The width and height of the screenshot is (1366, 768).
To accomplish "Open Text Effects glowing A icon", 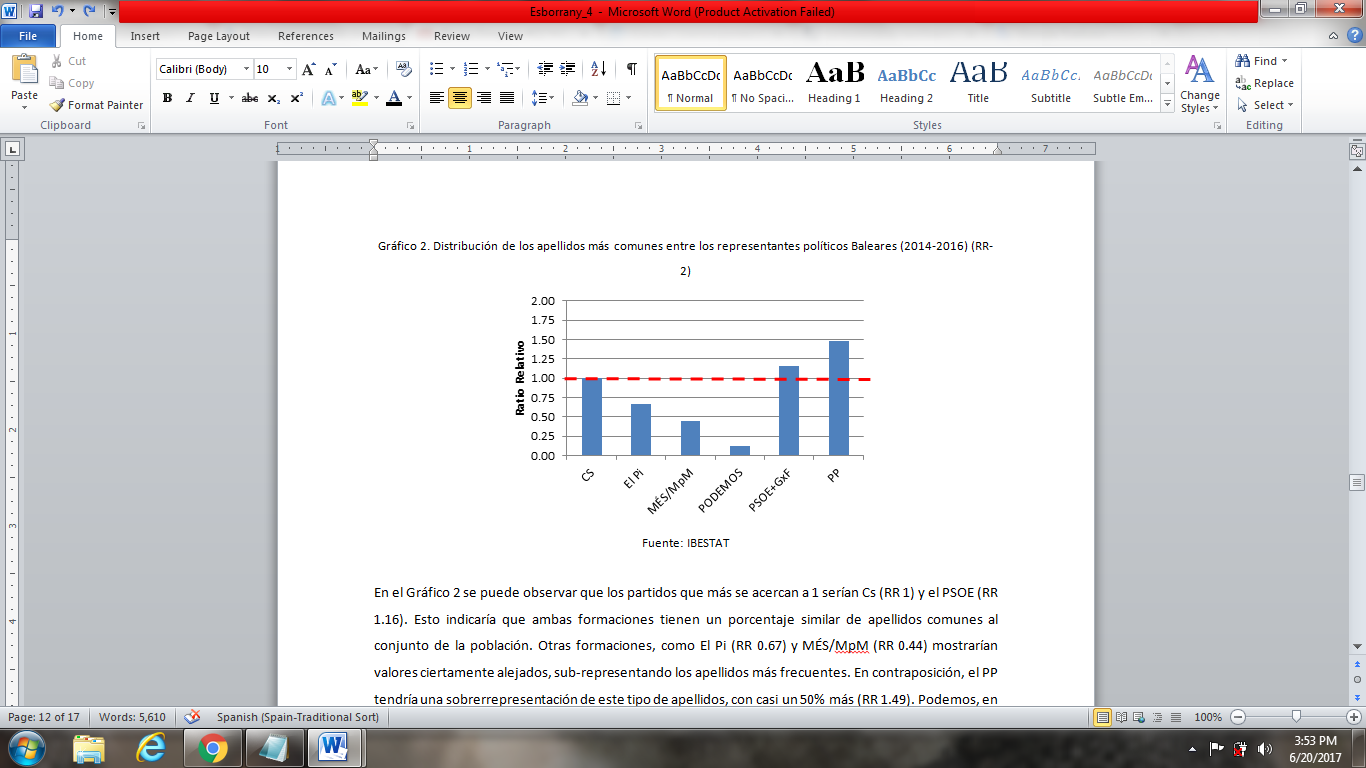I will click(328, 98).
